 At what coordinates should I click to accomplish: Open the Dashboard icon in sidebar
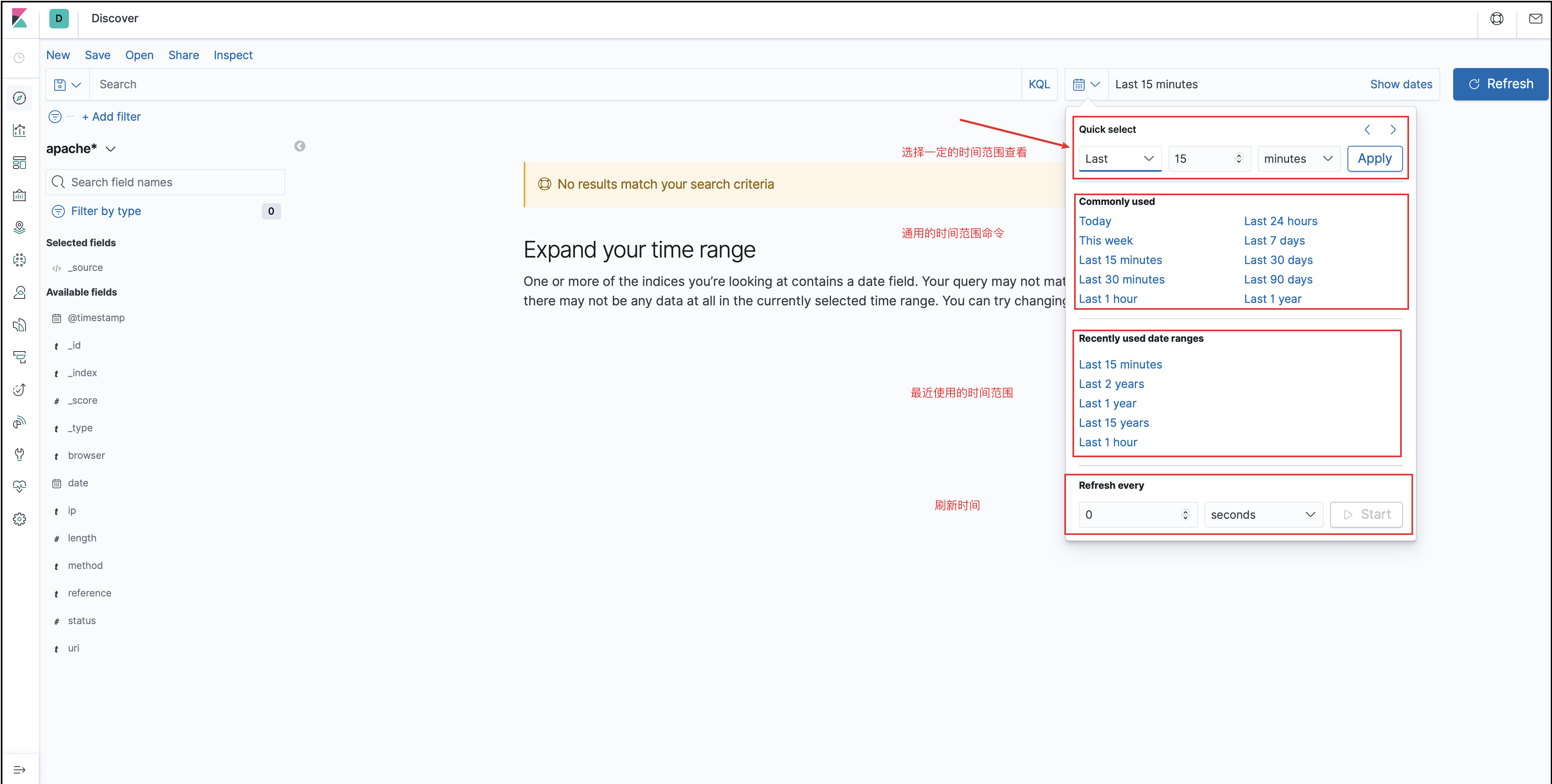[19, 163]
